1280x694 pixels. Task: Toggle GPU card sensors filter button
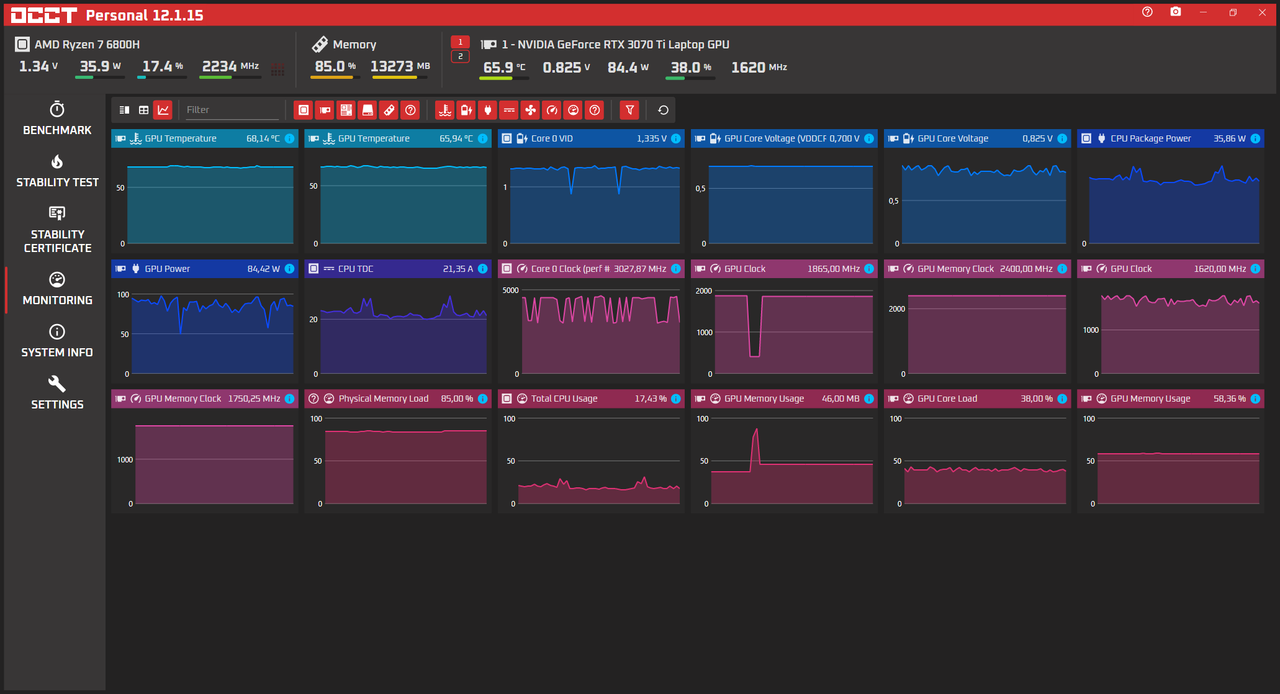click(x=325, y=110)
